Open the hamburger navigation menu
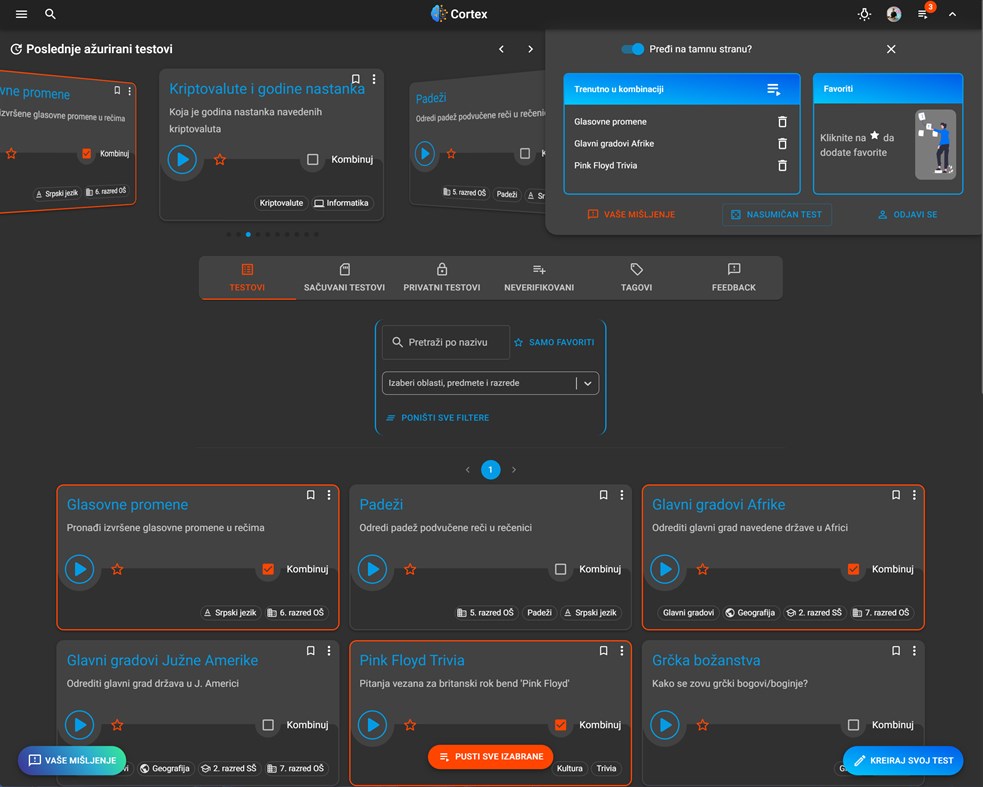983x787 pixels. pos(20,14)
